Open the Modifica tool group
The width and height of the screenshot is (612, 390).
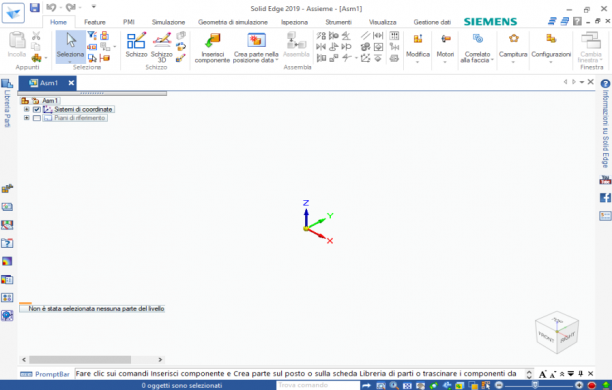[418, 45]
